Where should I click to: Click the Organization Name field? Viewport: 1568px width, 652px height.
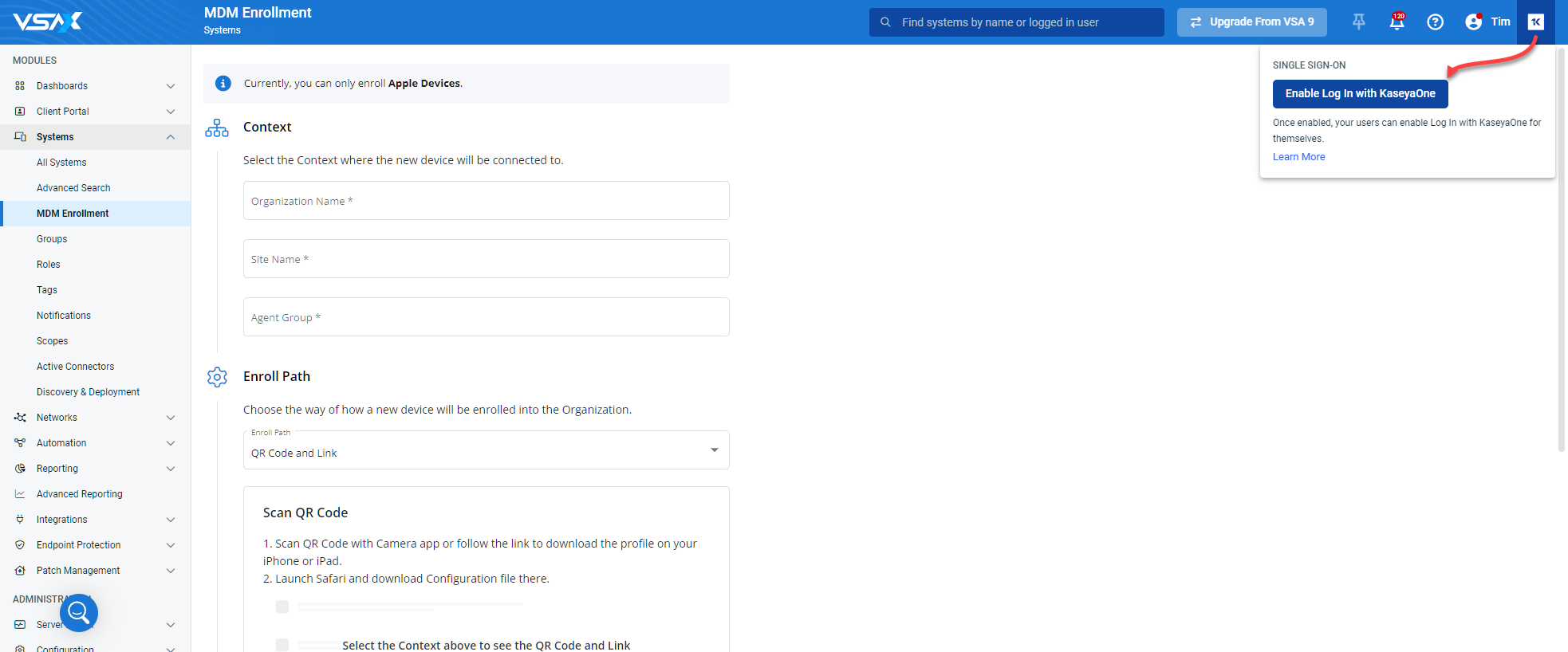click(x=487, y=201)
